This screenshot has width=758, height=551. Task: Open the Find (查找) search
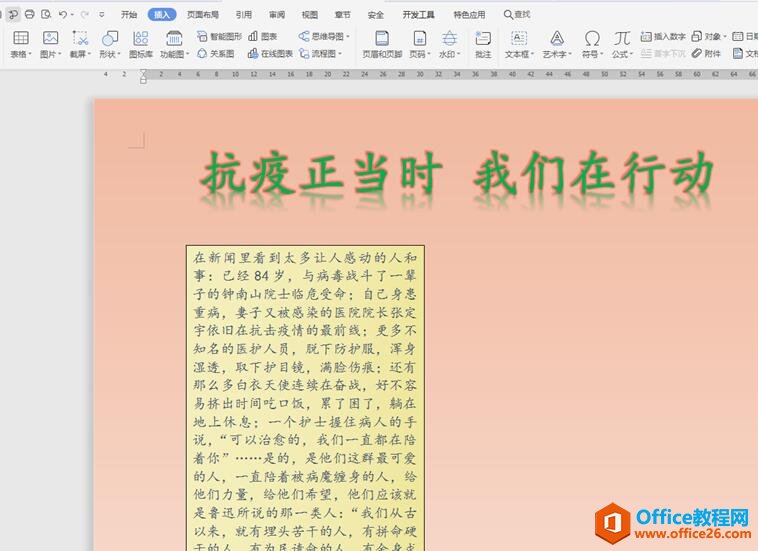click(x=517, y=14)
